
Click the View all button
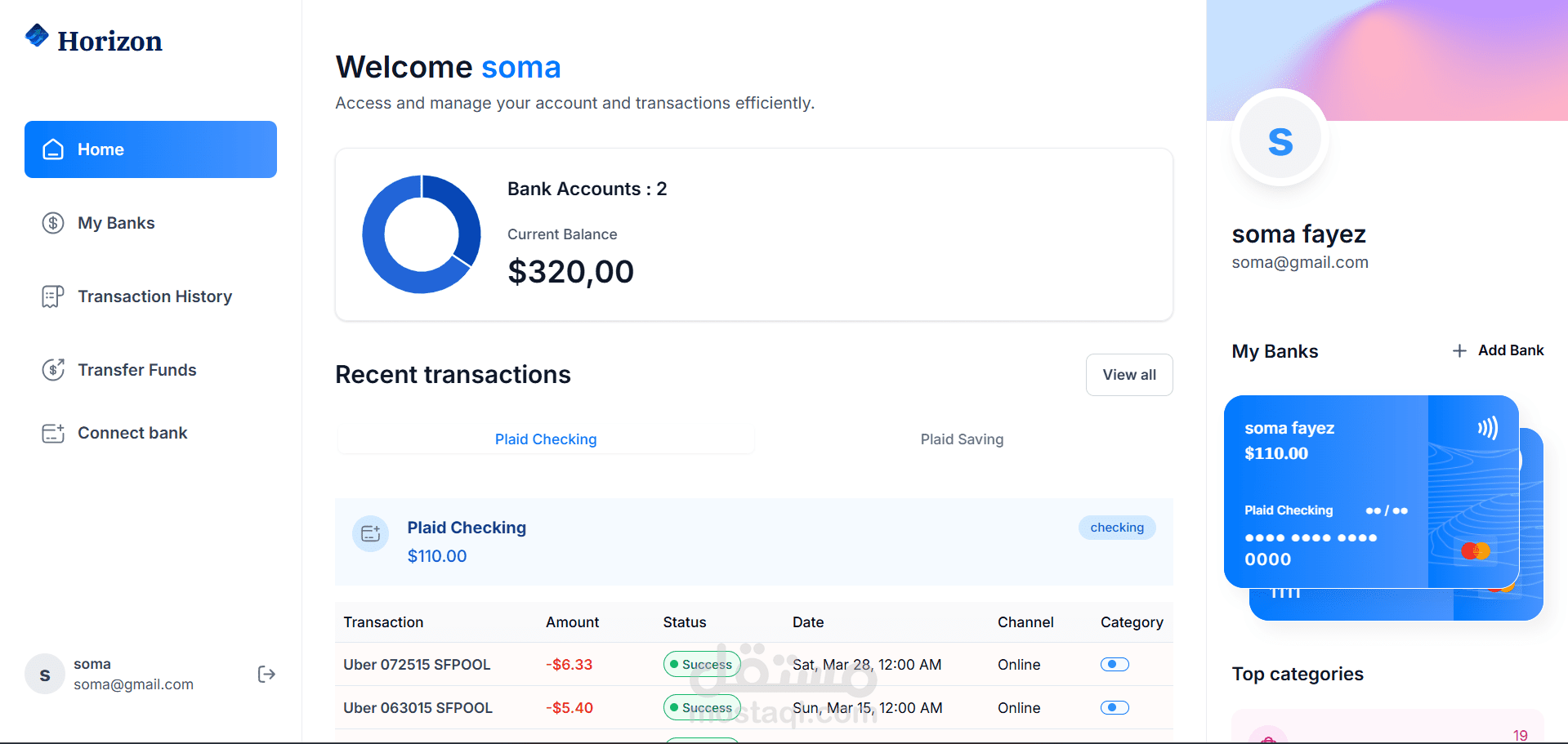pyautogui.click(x=1129, y=375)
